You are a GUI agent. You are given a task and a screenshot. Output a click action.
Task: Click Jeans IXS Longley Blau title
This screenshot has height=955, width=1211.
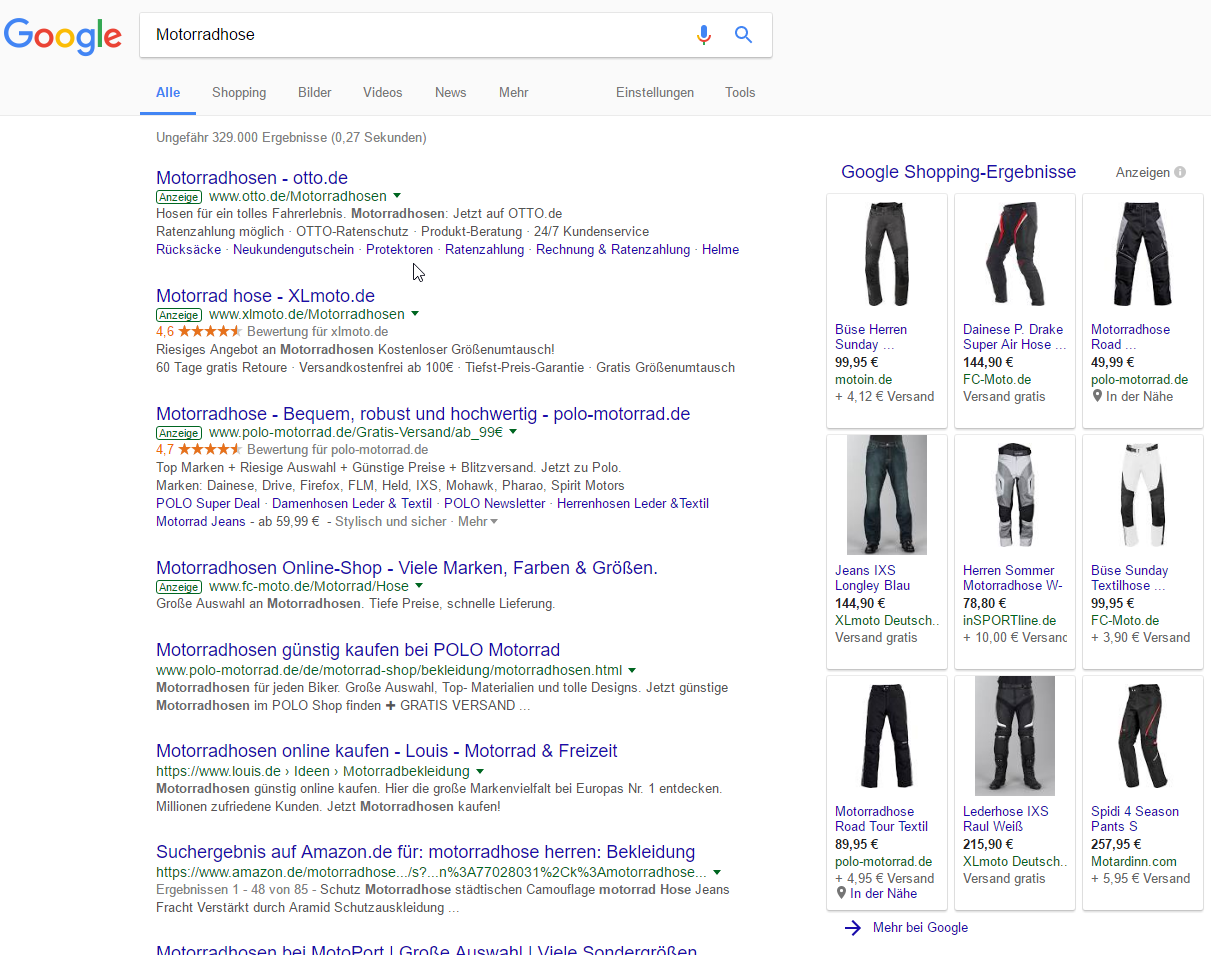coord(872,578)
